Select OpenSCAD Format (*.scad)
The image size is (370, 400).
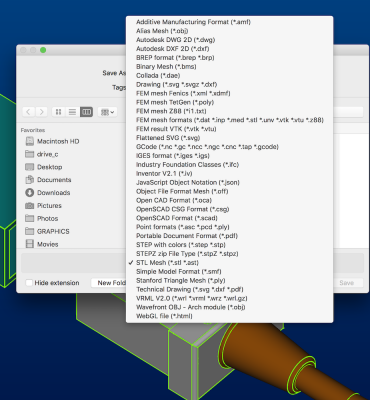point(229,218)
